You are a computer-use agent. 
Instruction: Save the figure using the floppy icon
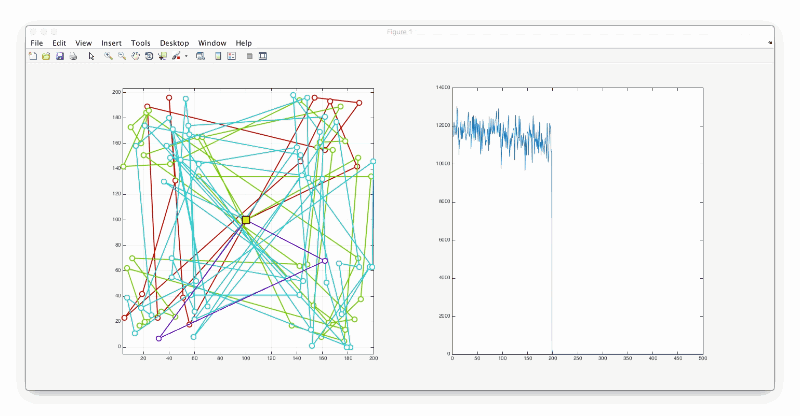[x=60, y=56]
